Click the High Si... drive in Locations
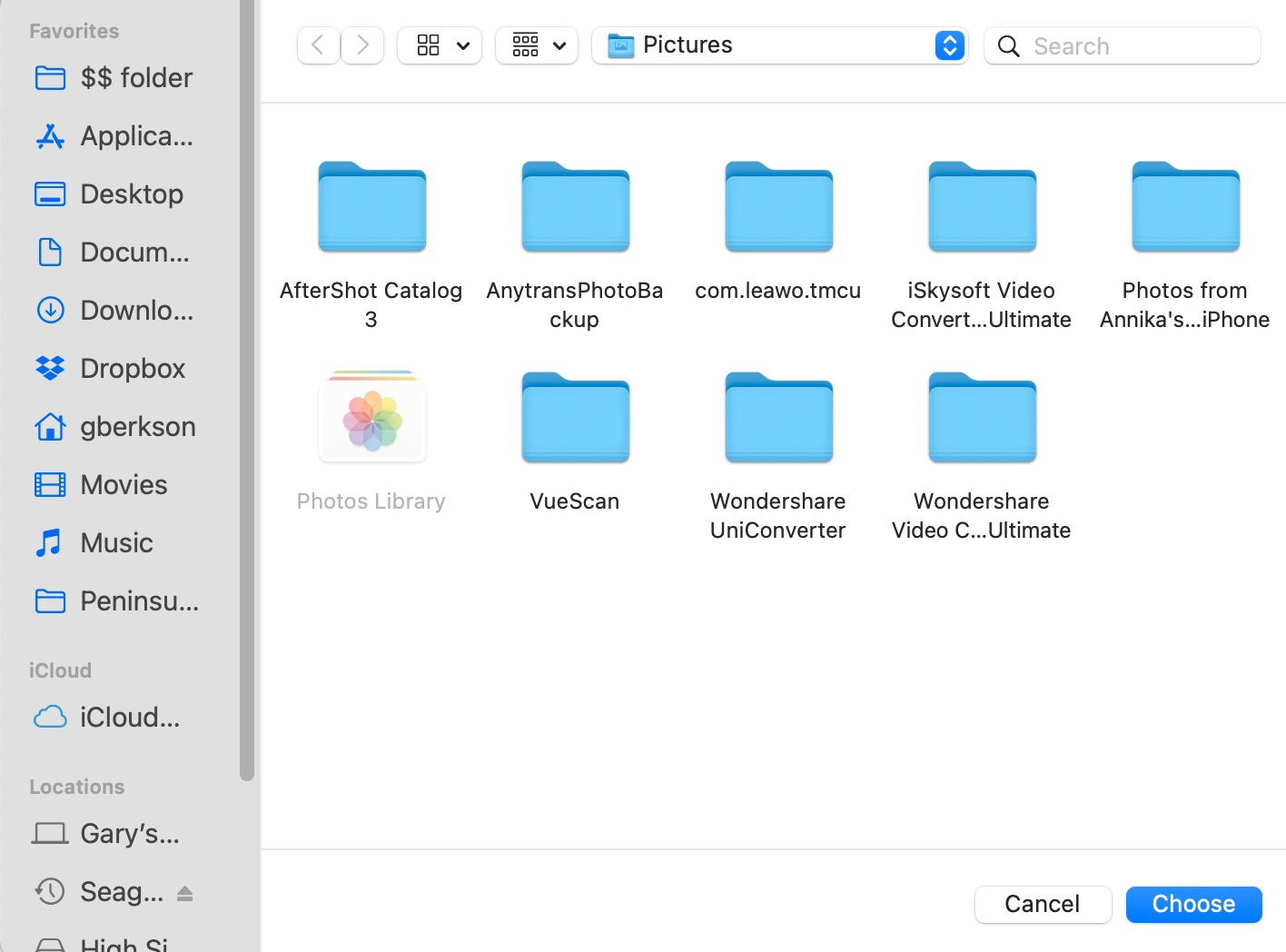This screenshot has height=952, width=1286. (102, 943)
